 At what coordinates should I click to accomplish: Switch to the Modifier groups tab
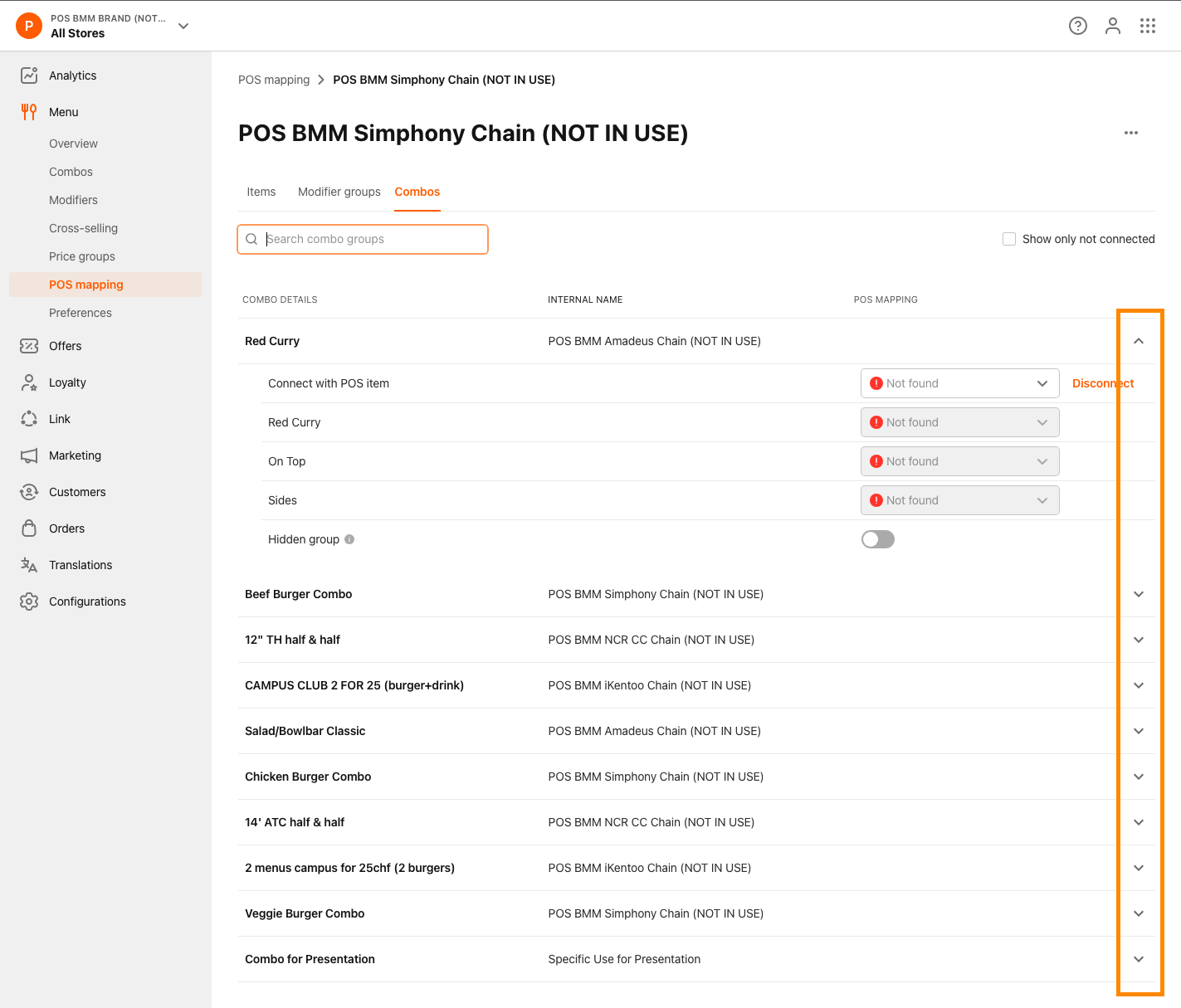click(339, 192)
